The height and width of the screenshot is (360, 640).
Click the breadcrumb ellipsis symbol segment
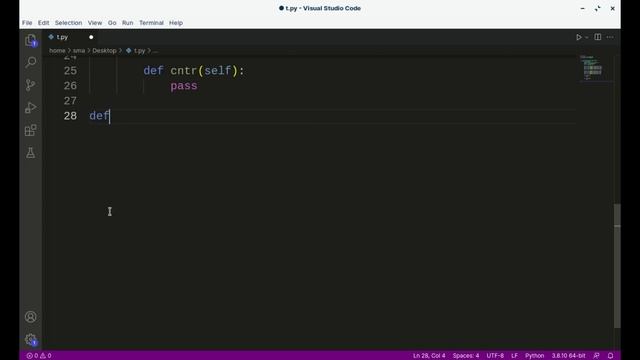155,51
